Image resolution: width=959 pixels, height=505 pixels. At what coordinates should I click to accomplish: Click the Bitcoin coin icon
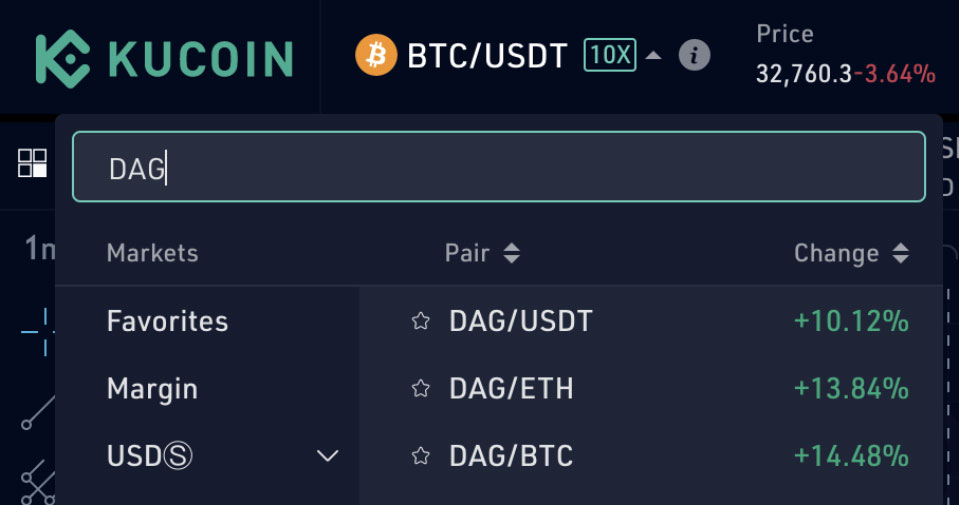(x=376, y=55)
